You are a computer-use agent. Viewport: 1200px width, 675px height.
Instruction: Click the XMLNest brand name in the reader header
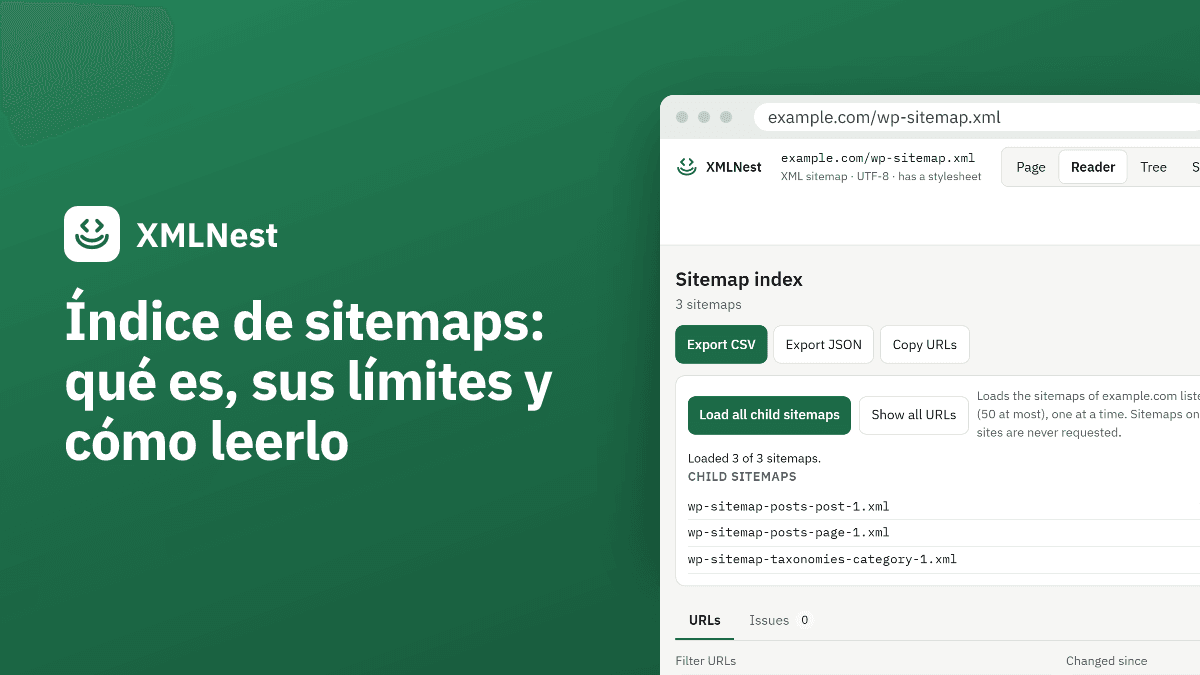click(733, 167)
